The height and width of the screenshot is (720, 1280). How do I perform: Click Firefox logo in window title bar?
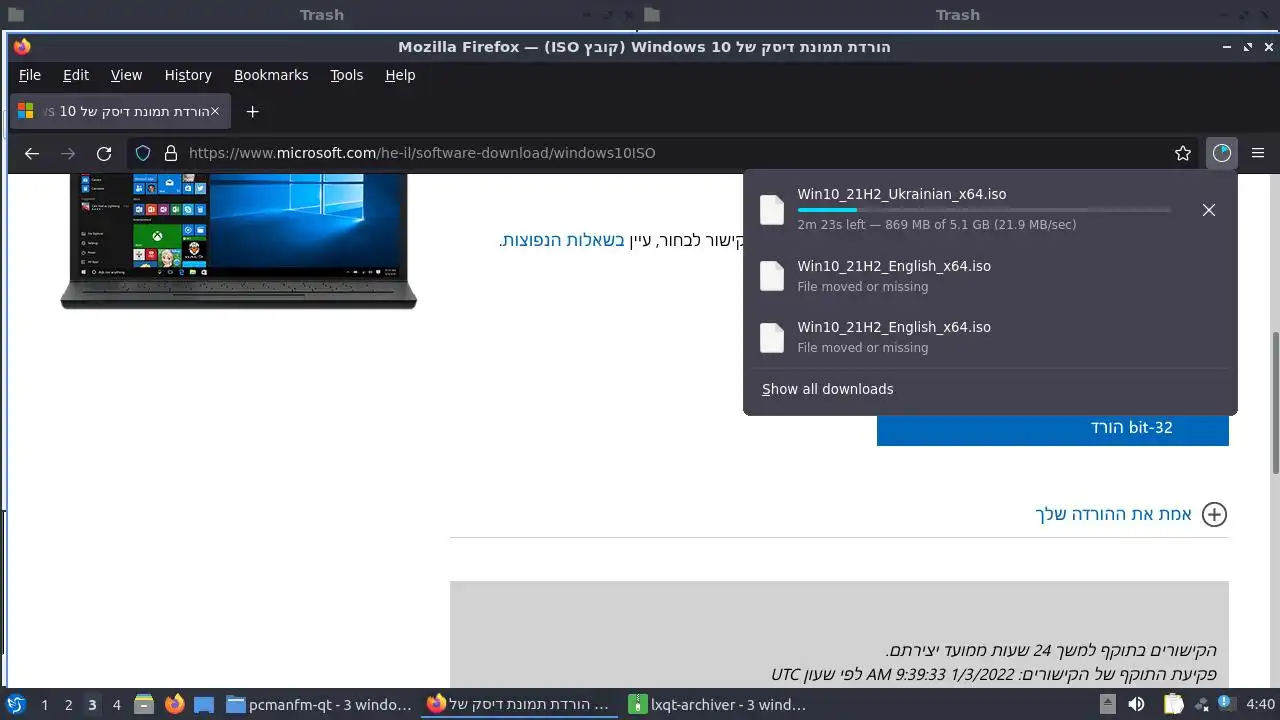(22, 47)
